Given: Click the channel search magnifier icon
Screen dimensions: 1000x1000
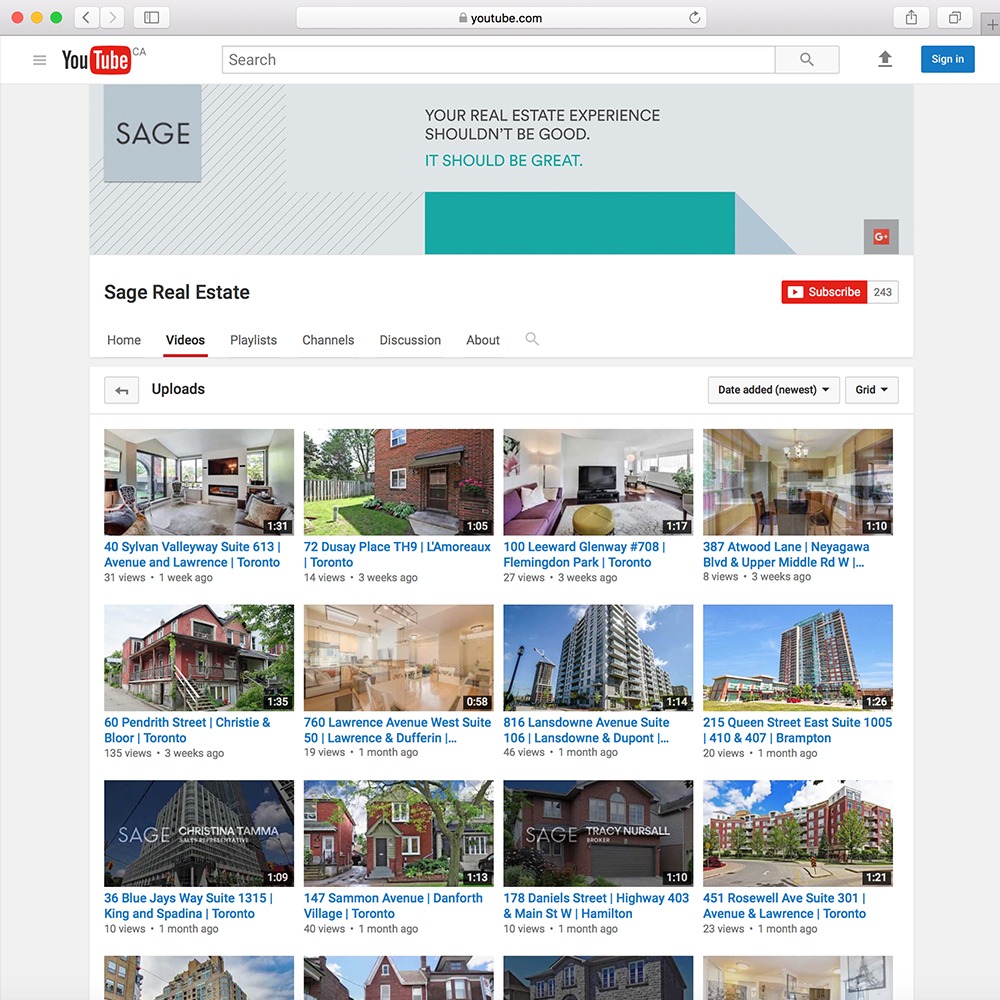Looking at the screenshot, I should [x=532, y=339].
